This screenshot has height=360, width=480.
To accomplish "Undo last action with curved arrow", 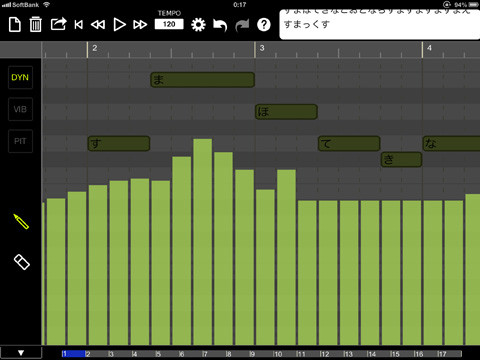I will (x=220, y=25).
